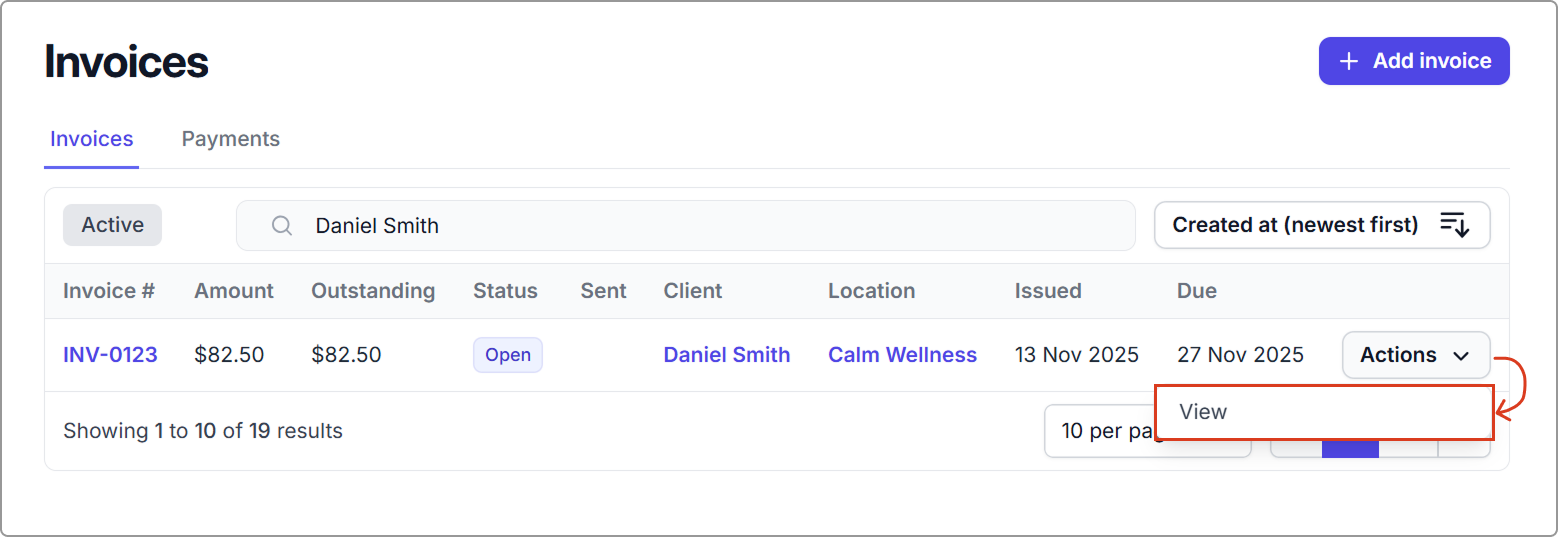
Task: Open Calm Wellness location link
Action: [x=902, y=355]
